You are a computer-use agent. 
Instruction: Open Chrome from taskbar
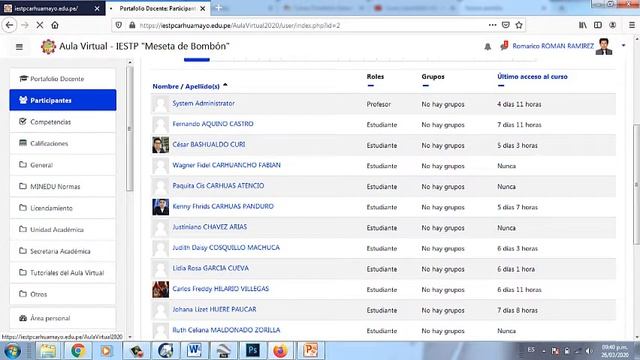tap(78, 351)
